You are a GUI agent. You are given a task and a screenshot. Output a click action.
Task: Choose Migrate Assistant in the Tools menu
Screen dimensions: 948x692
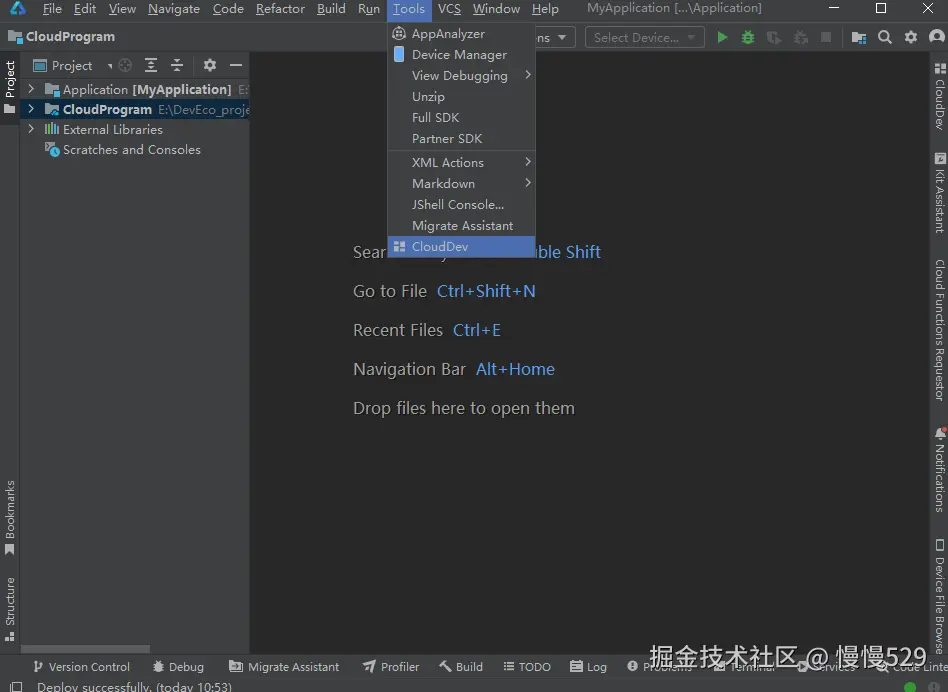click(x=461, y=225)
